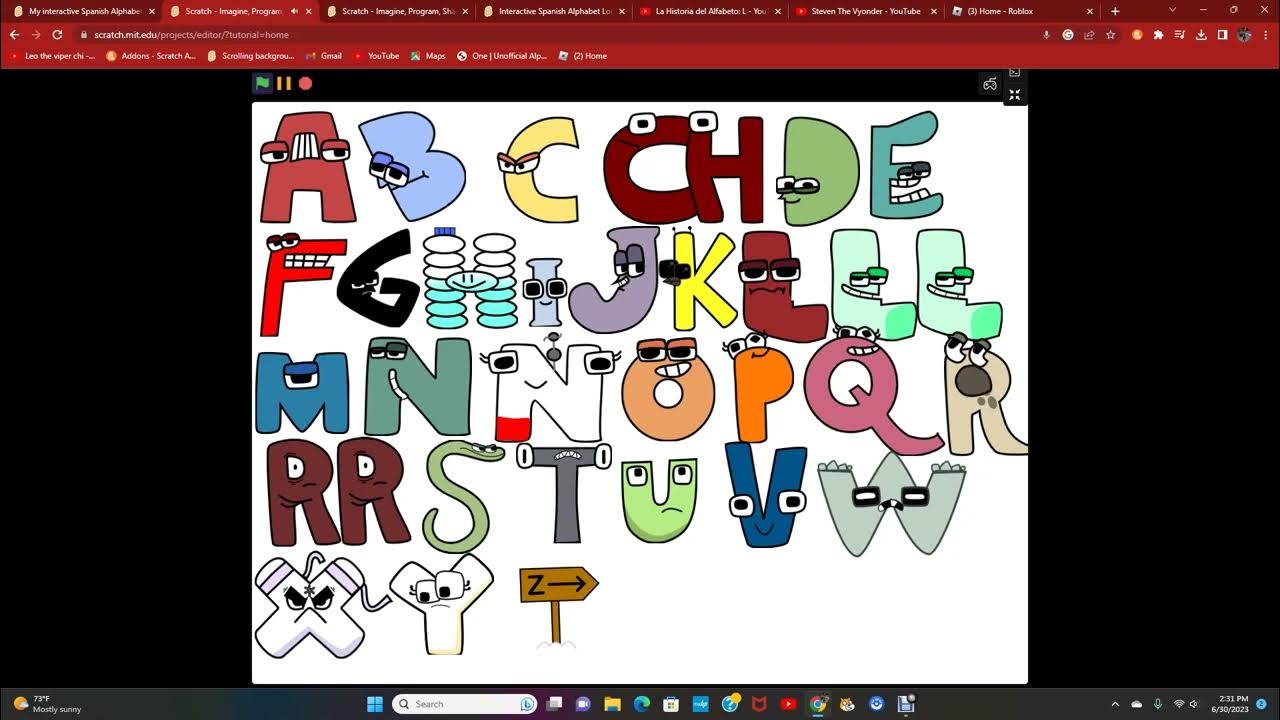This screenshot has height=720, width=1280.
Task: Open Addons - Scratch A... bookmark
Action: point(151,56)
